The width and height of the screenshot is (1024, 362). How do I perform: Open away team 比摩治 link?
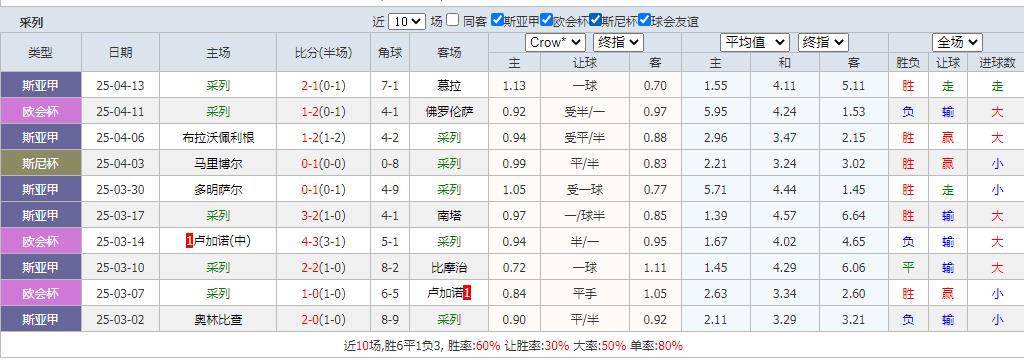[449, 268]
